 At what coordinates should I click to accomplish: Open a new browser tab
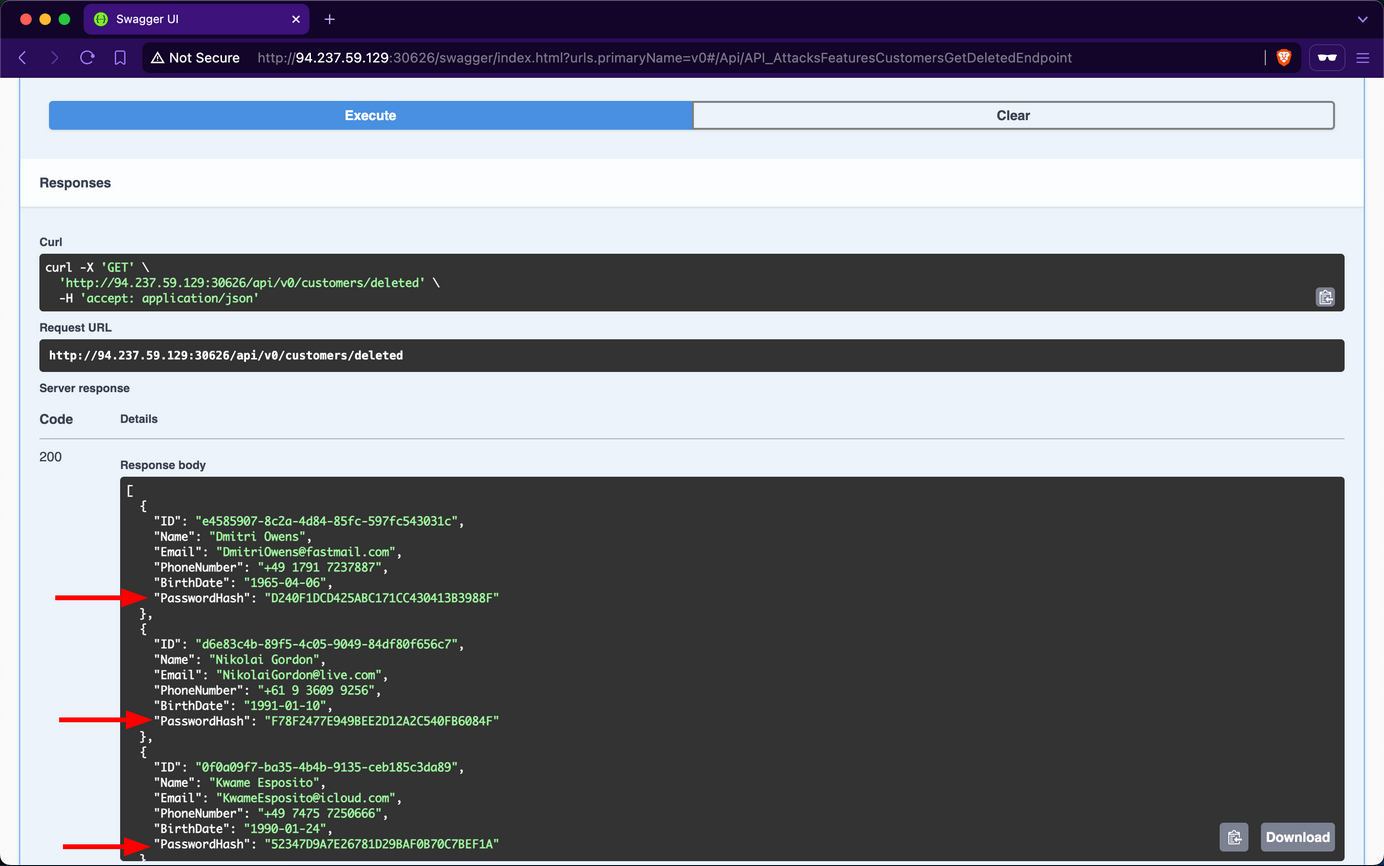pos(330,18)
